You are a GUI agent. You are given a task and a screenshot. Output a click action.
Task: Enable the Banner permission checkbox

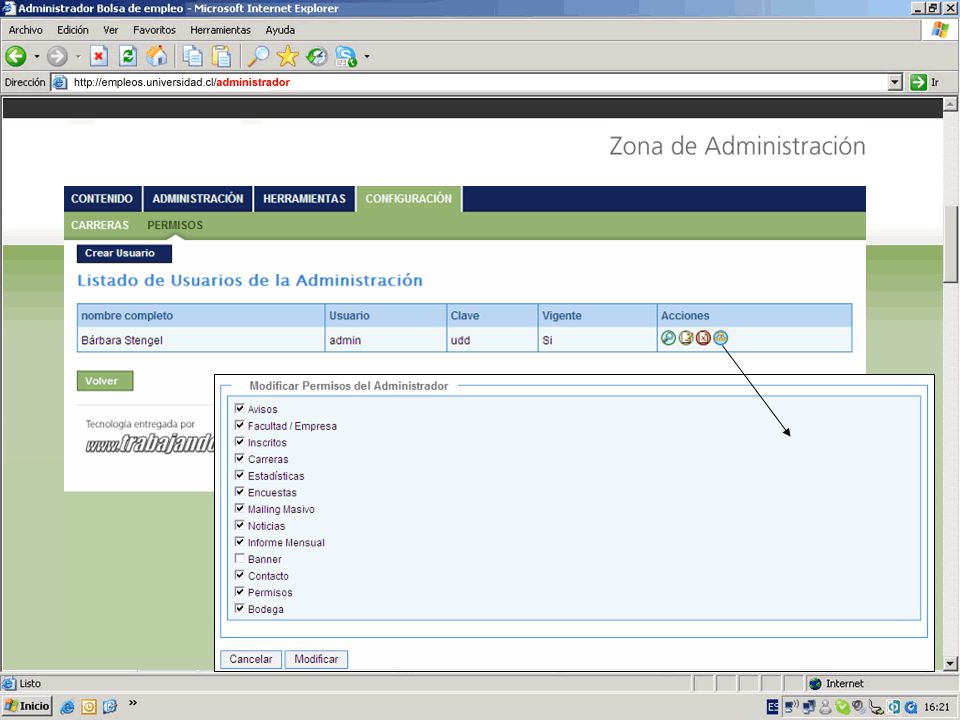coord(240,558)
